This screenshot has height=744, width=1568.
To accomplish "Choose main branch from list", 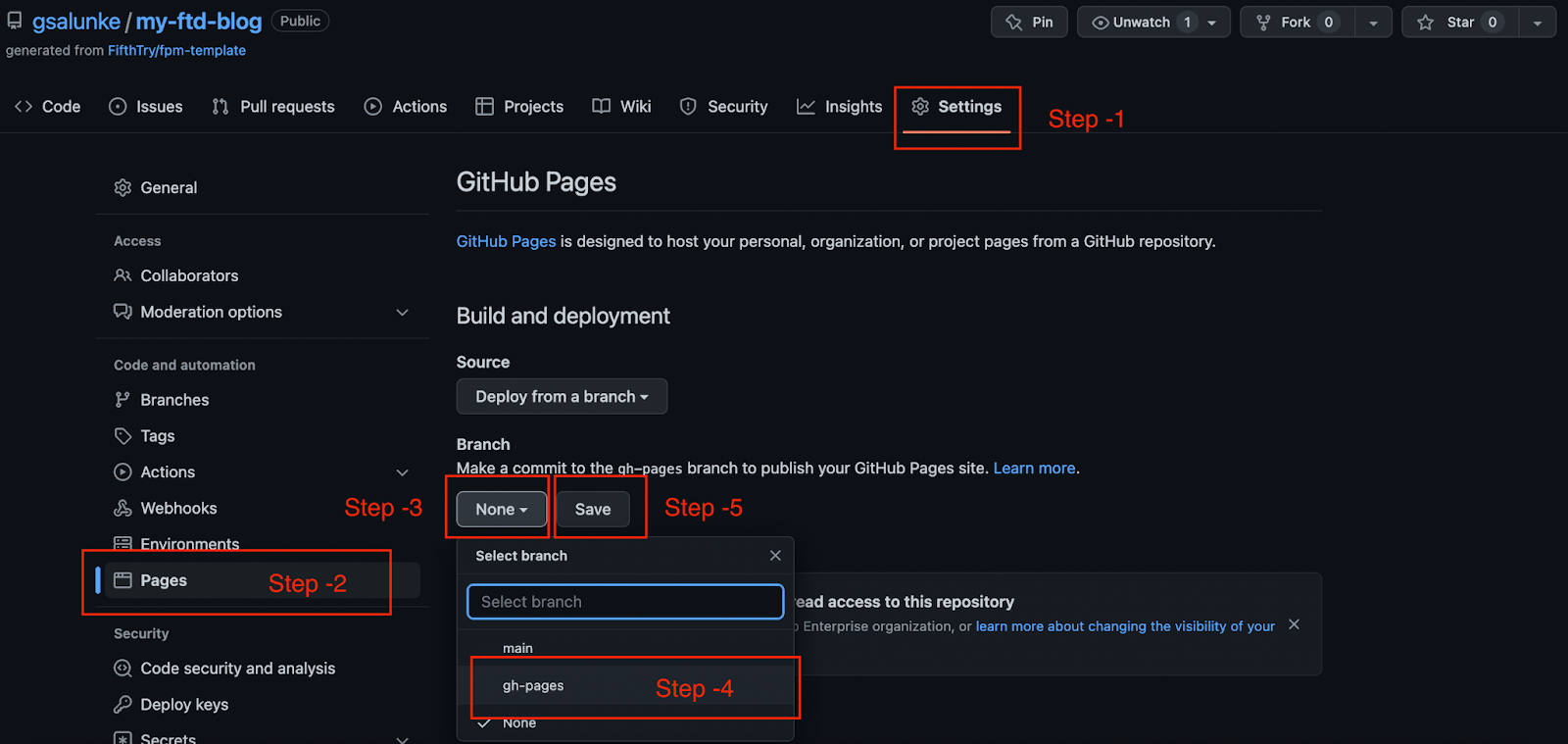I will 625,648.
